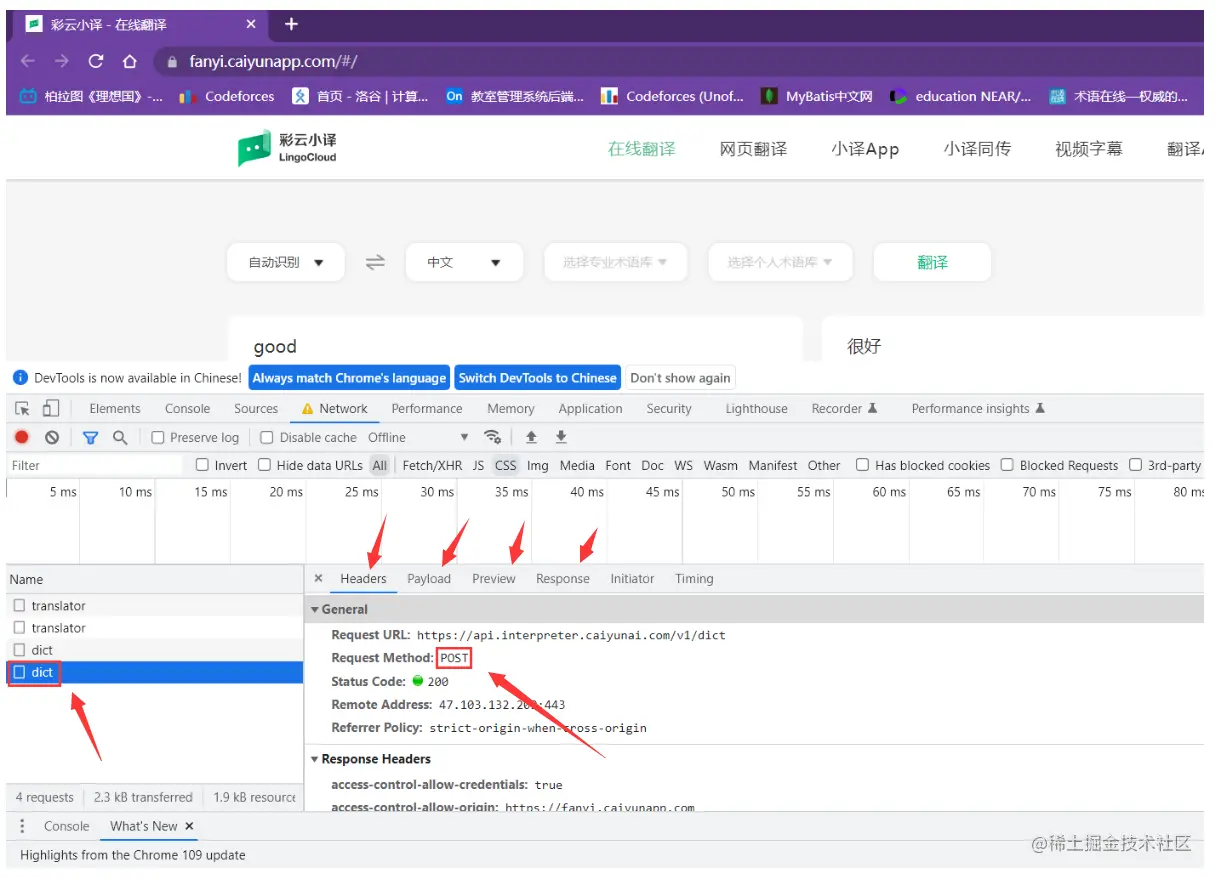
Task: Click the Name column header
Action: coord(155,579)
